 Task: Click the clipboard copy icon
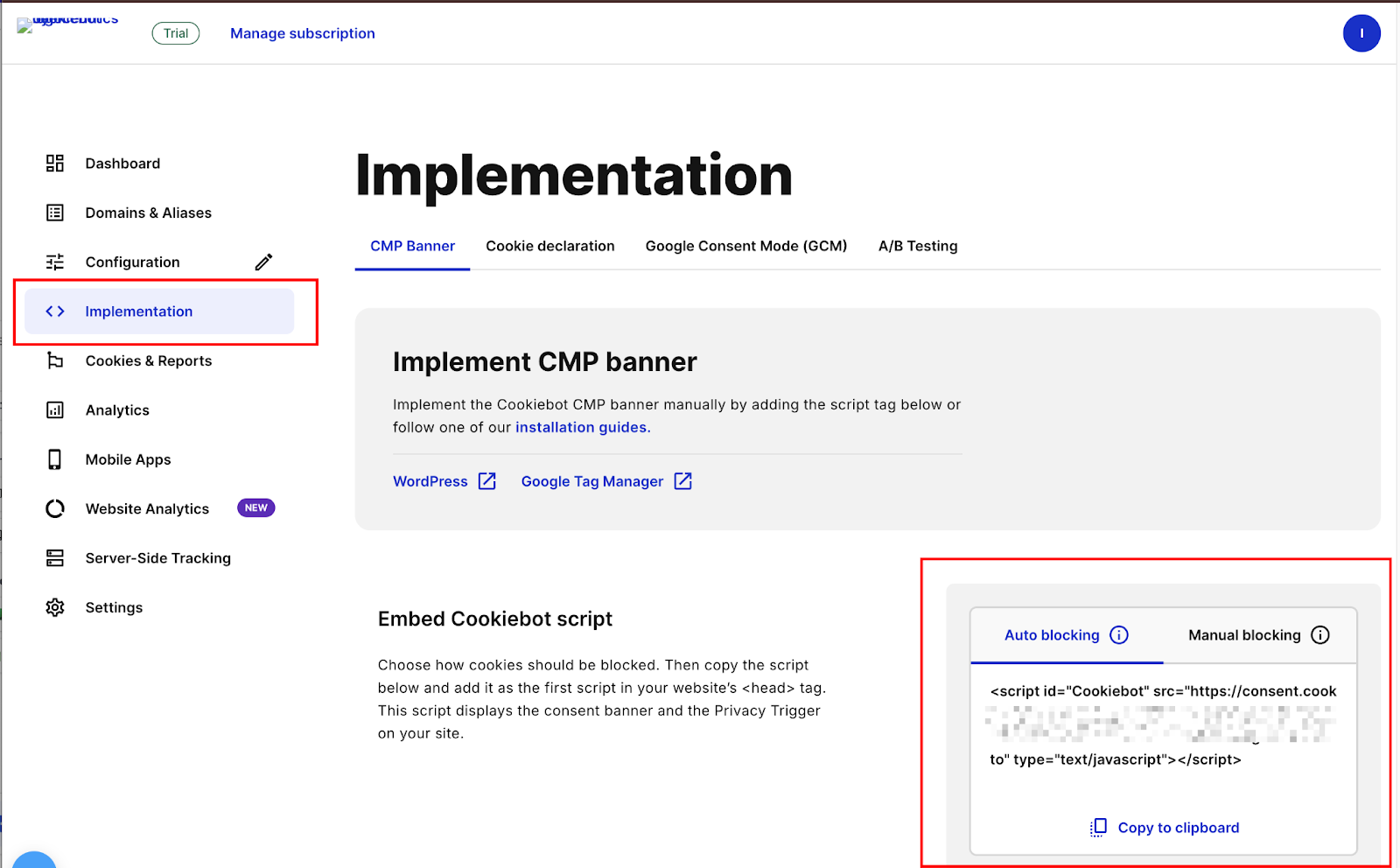(x=1099, y=828)
